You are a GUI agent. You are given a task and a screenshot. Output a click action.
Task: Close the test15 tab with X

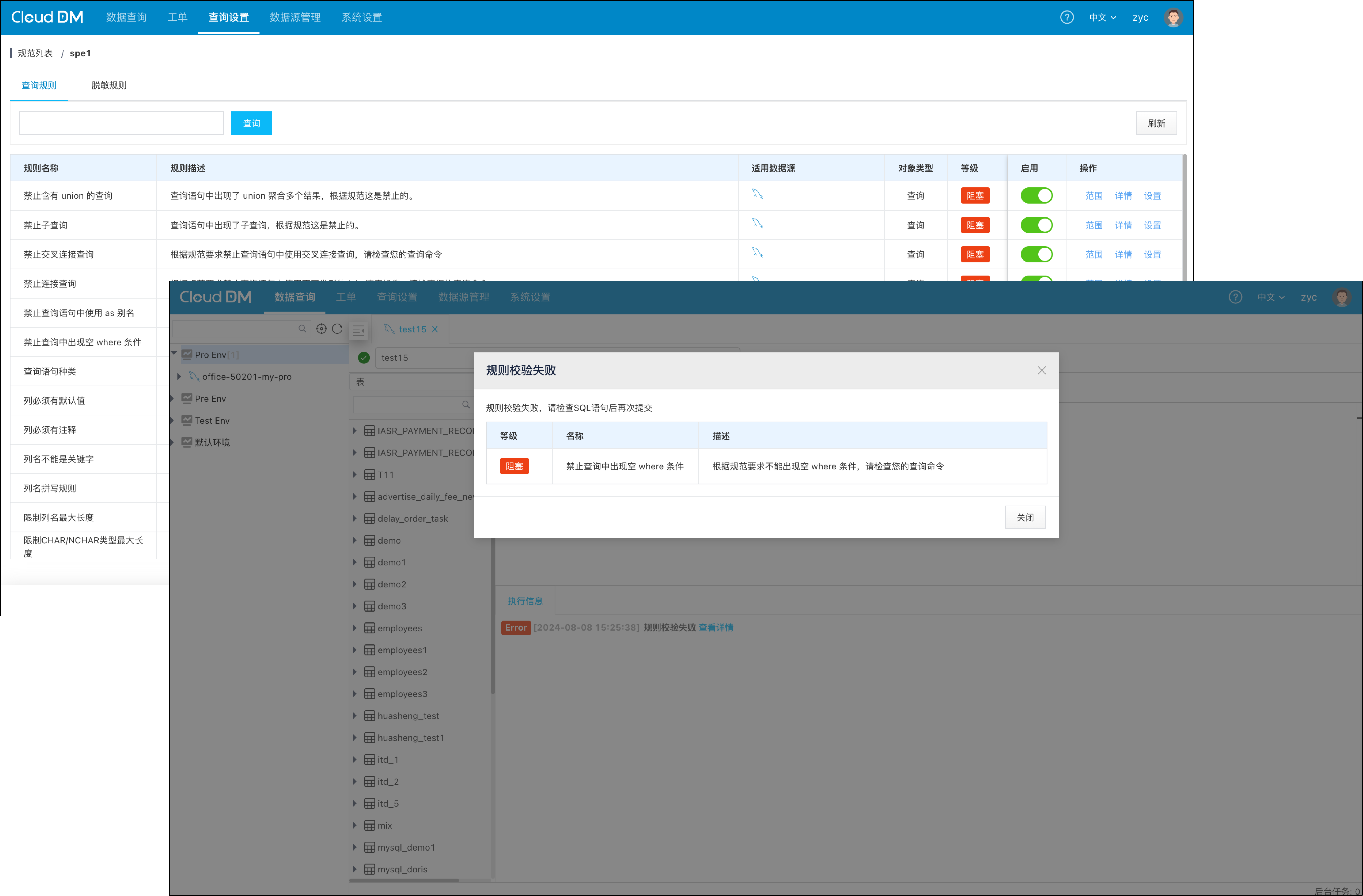point(435,329)
